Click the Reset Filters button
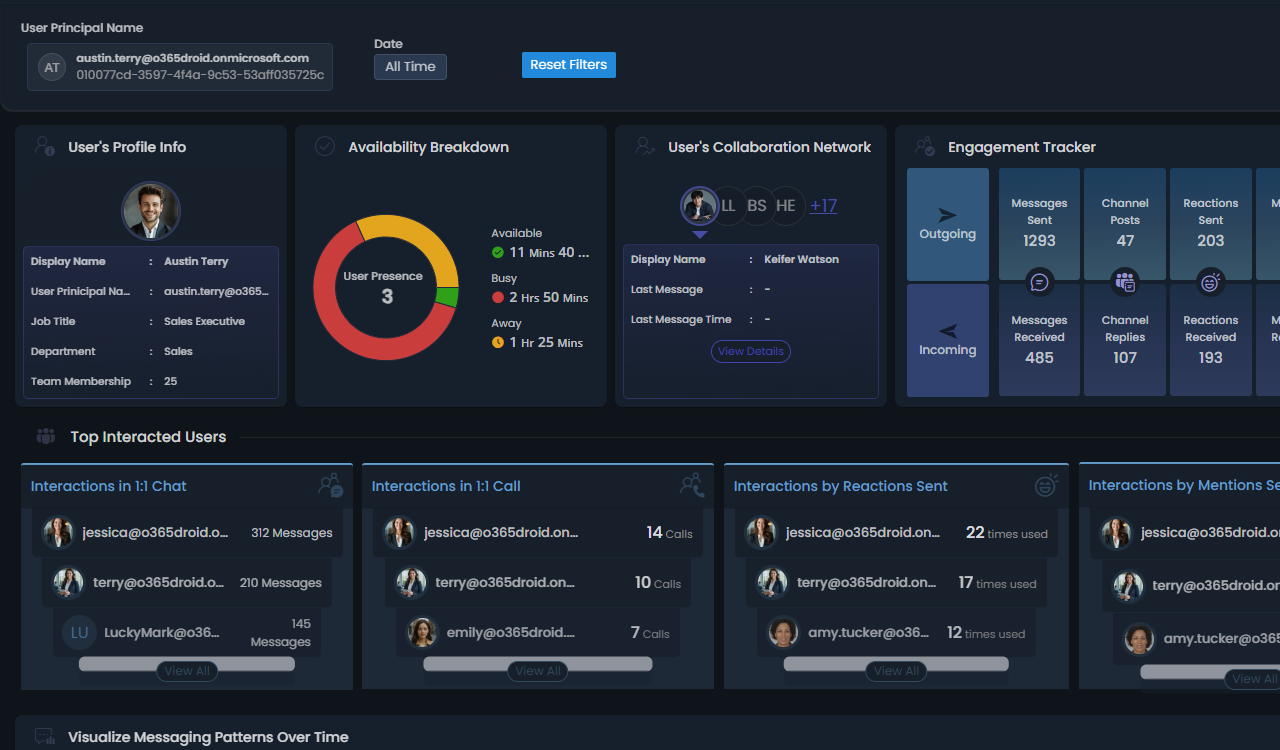 coord(568,64)
